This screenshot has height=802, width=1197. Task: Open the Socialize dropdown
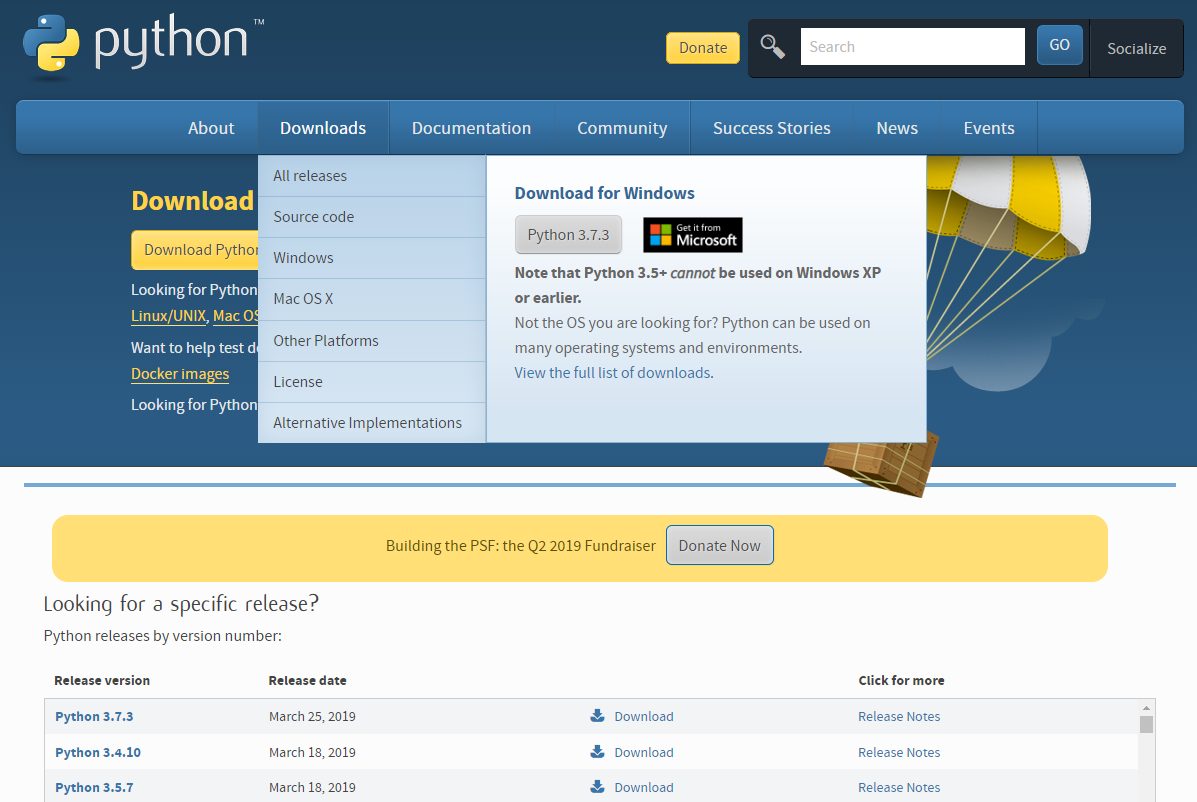point(1137,49)
